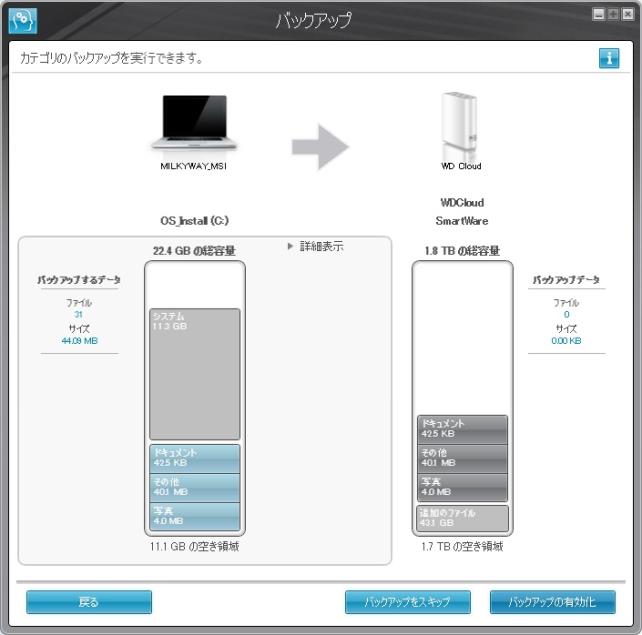Open the blue info help icon

point(609,58)
